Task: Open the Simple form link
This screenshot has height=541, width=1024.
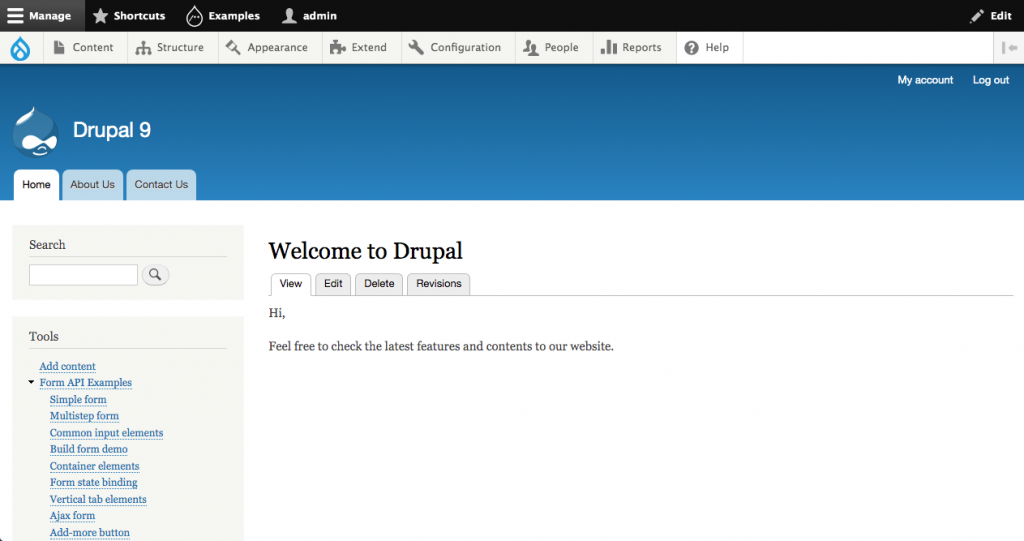Action: 78,400
